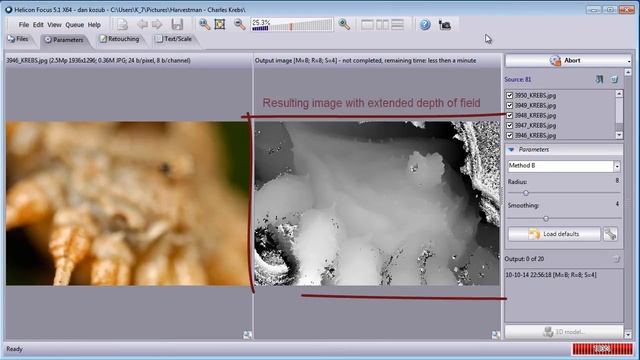This screenshot has width=640, height=360.
Task: Open help with the blue question icon
Action: point(425,24)
